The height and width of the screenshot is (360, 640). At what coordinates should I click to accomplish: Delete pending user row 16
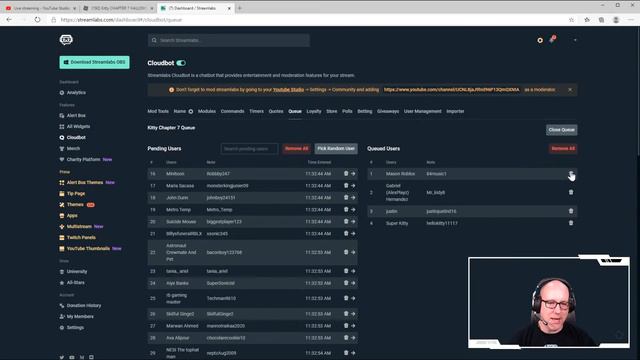tap(346, 173)
